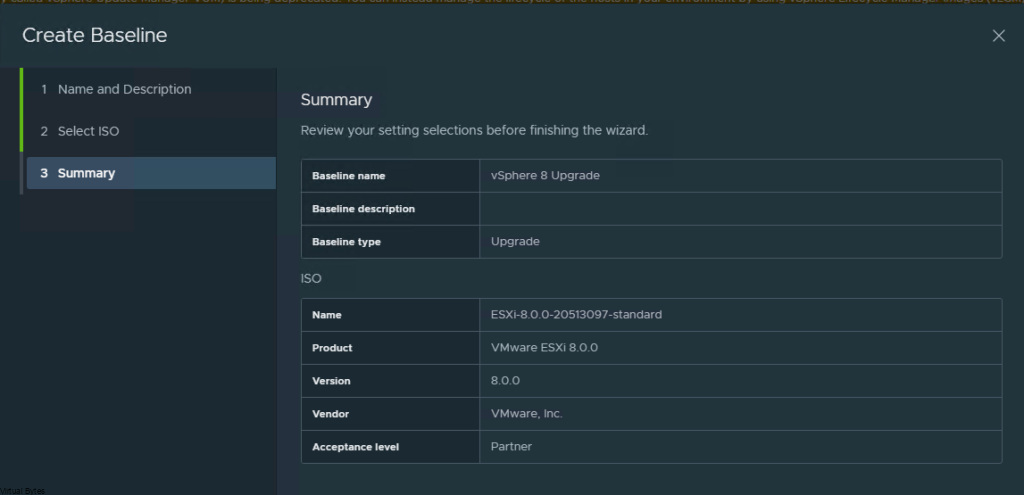Click the Baseline description row label

363,209
